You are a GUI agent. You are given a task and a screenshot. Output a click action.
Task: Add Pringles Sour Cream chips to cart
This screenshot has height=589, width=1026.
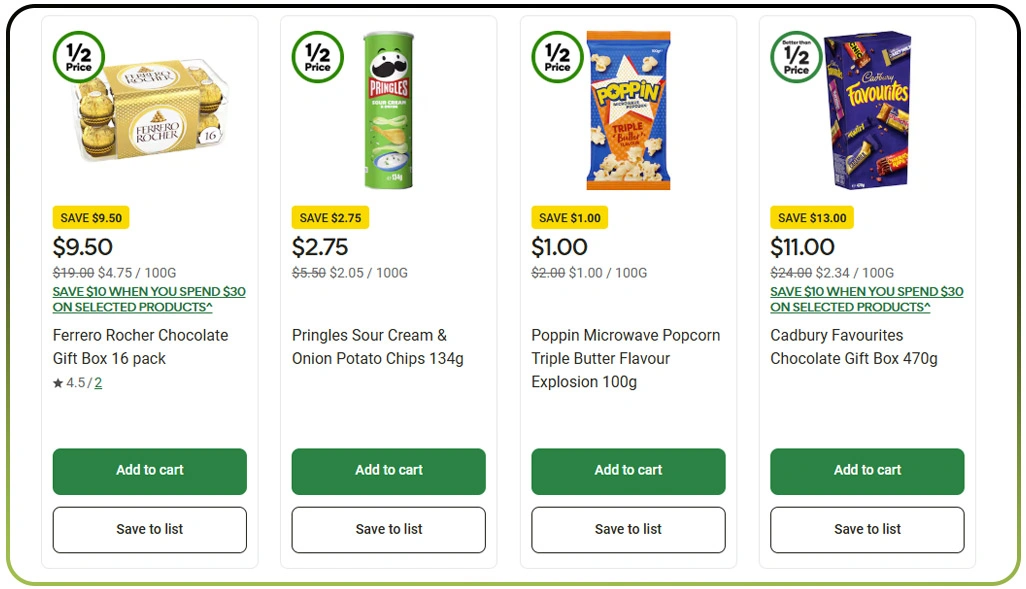(388, 471)
